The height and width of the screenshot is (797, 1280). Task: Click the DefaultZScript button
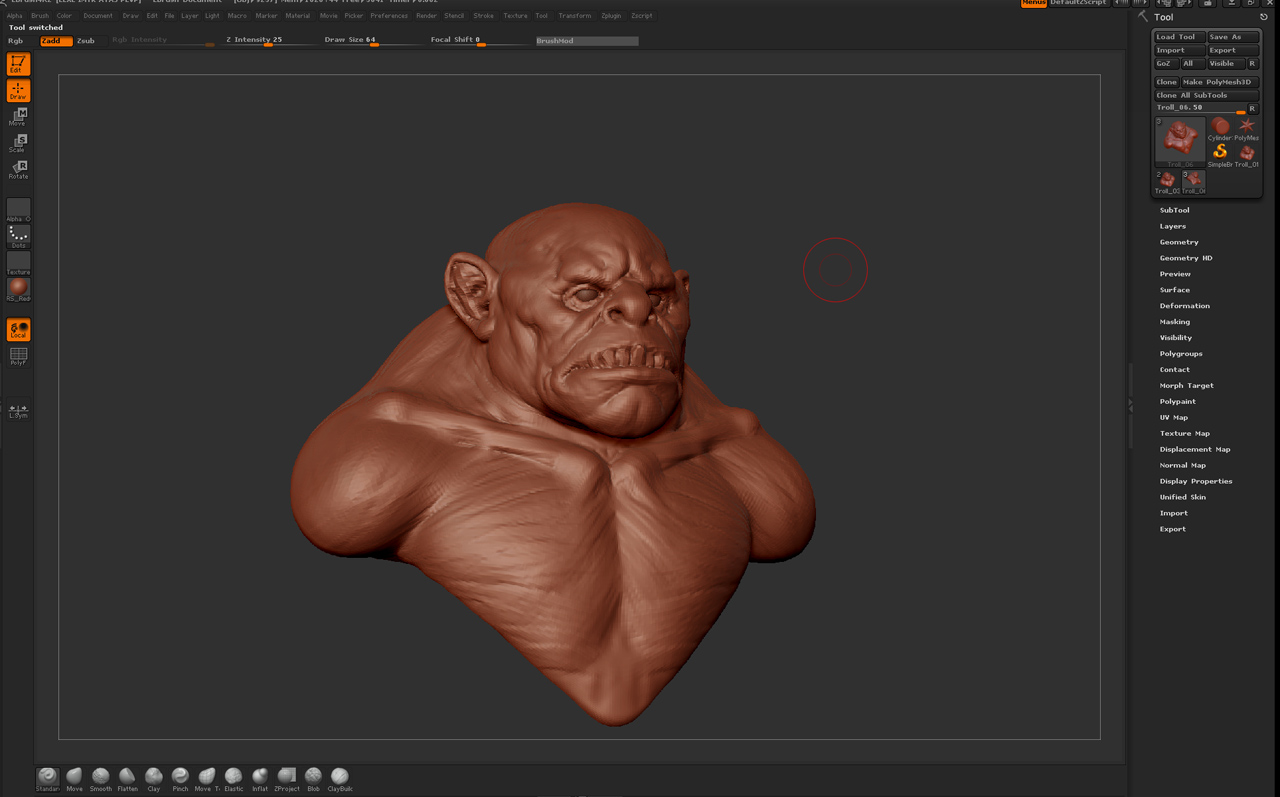coord(1079,3)
